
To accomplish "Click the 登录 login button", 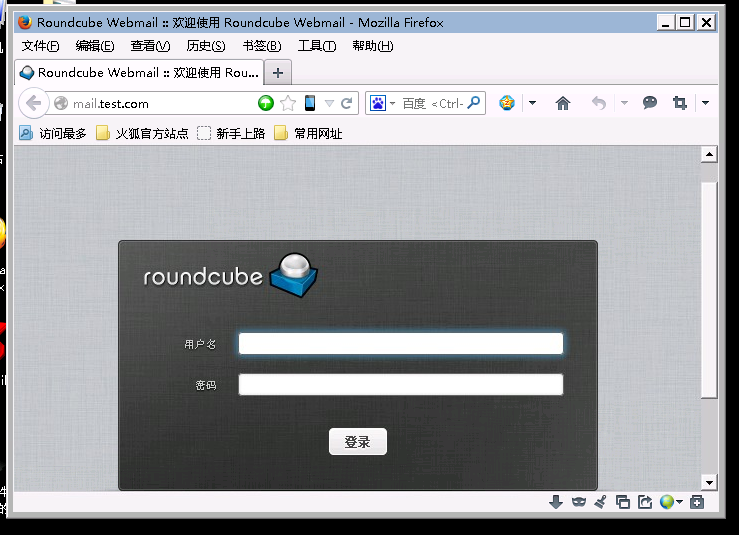I will point(358,442).
